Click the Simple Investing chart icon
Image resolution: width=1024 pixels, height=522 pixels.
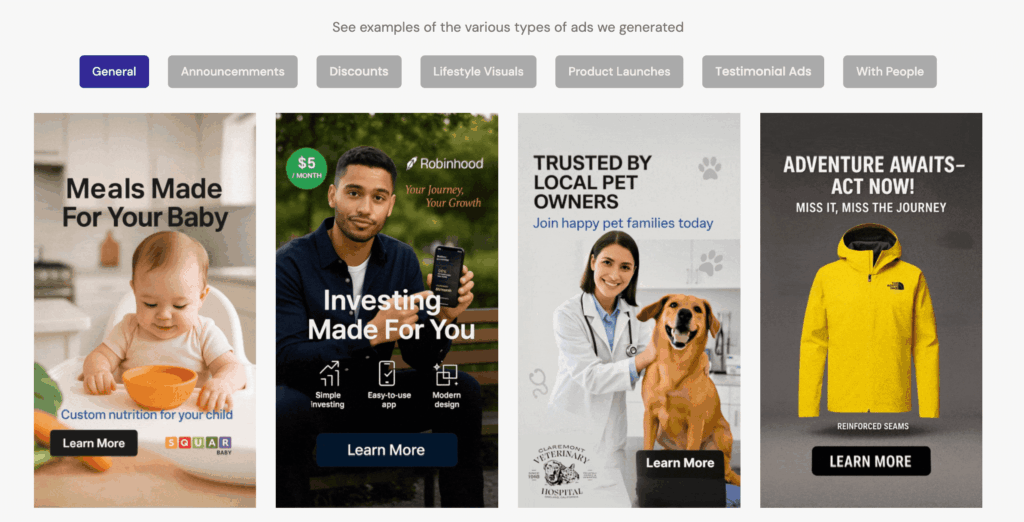[x=329, y=374]
